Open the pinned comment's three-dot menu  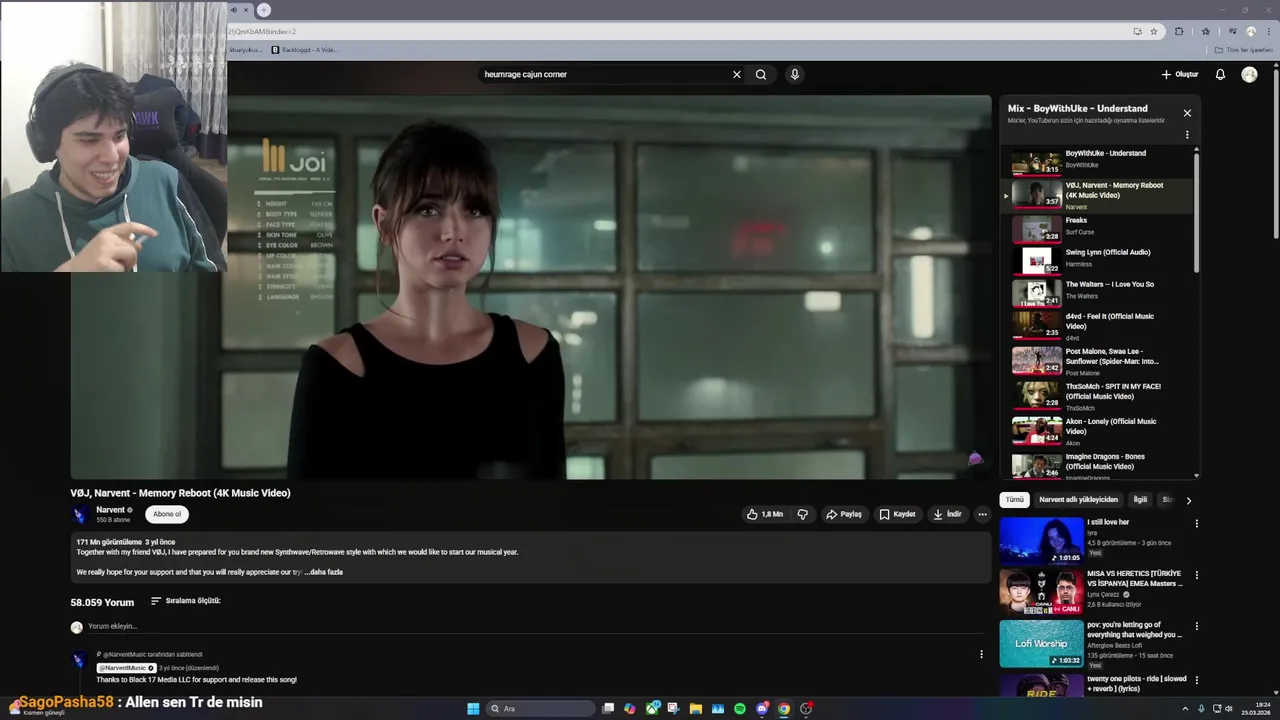(981, 655)
